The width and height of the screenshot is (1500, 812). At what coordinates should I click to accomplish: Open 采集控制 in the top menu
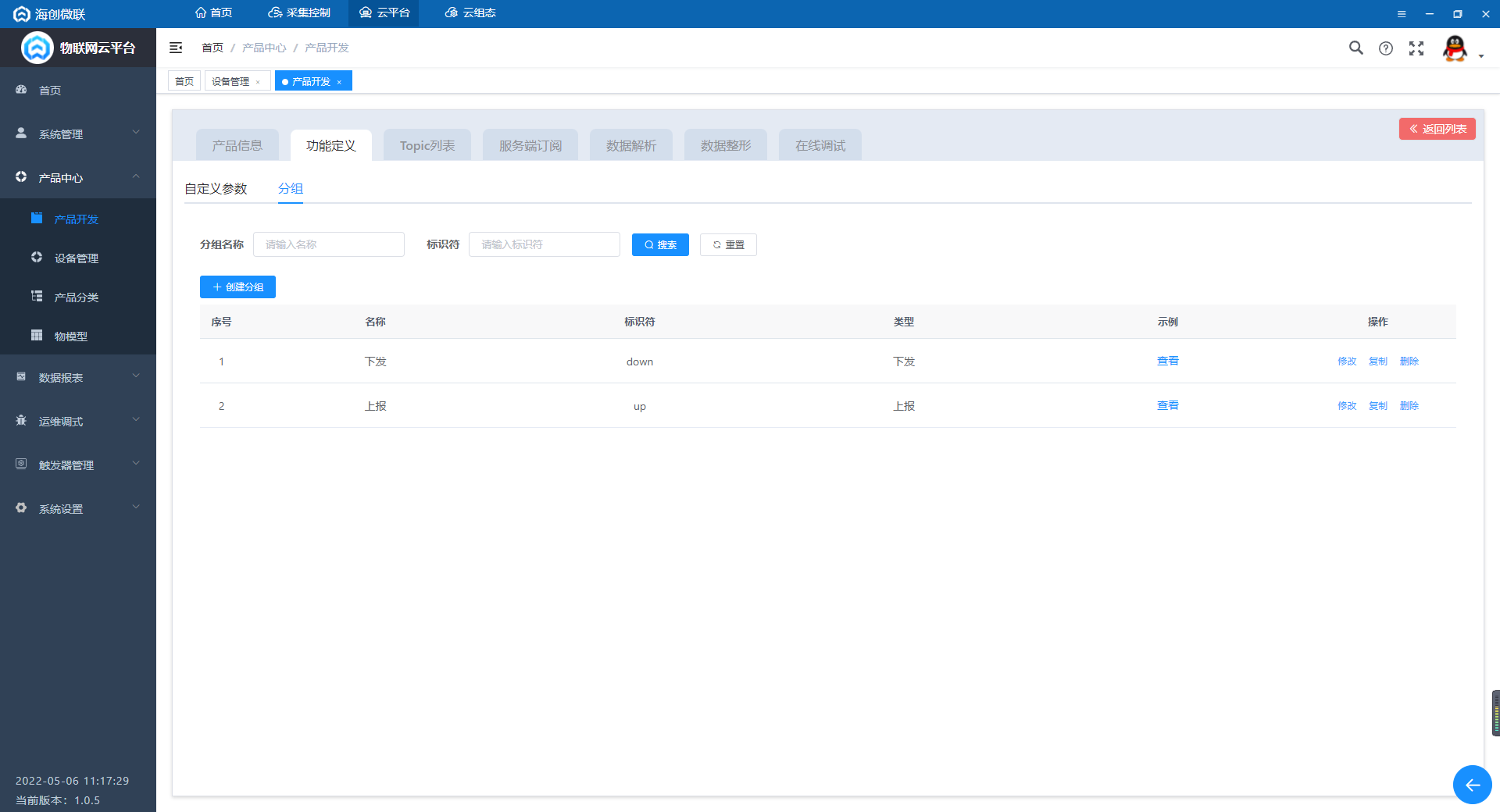[299, 13]
